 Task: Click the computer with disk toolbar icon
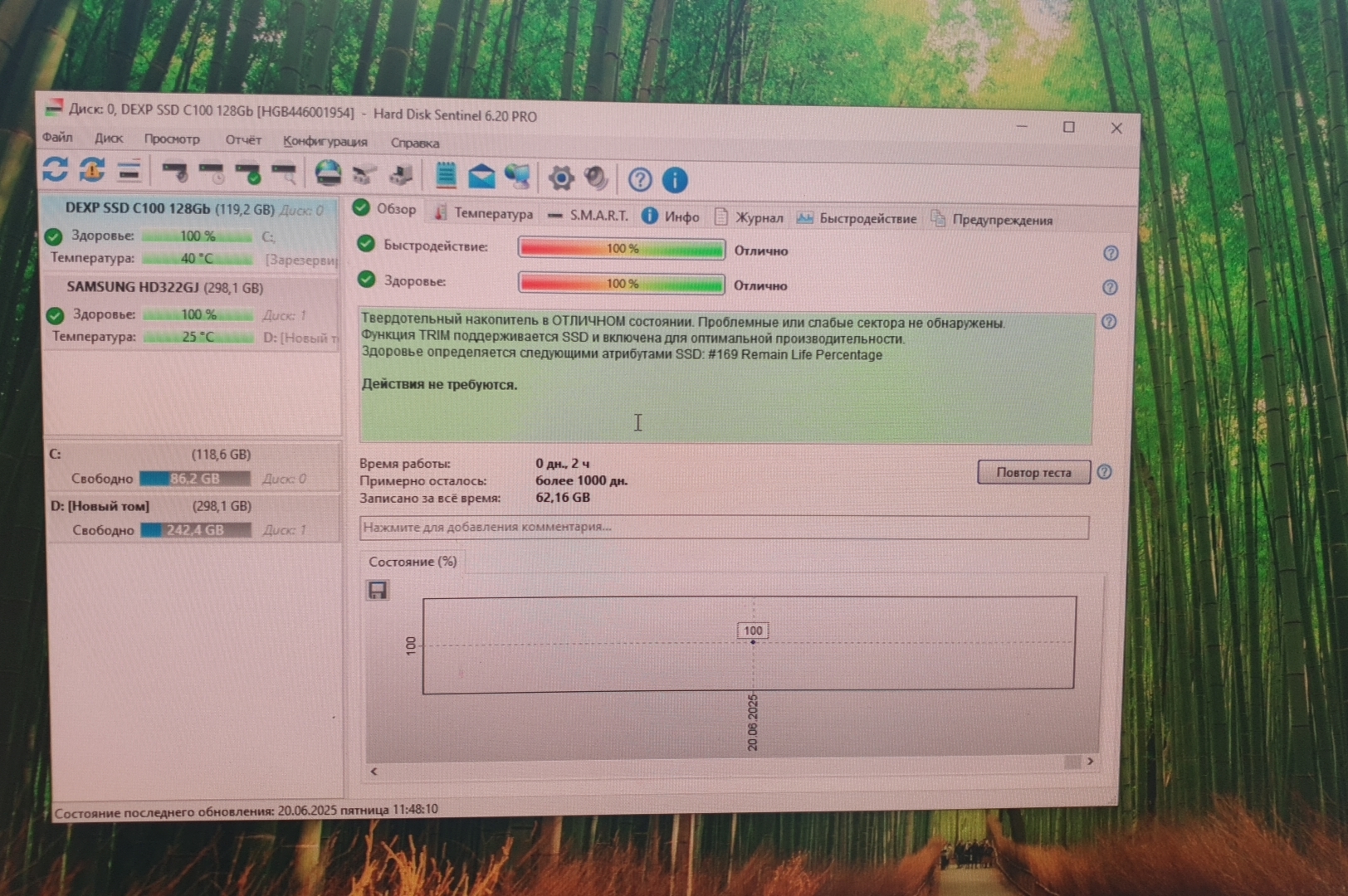(x=402, y=175)
